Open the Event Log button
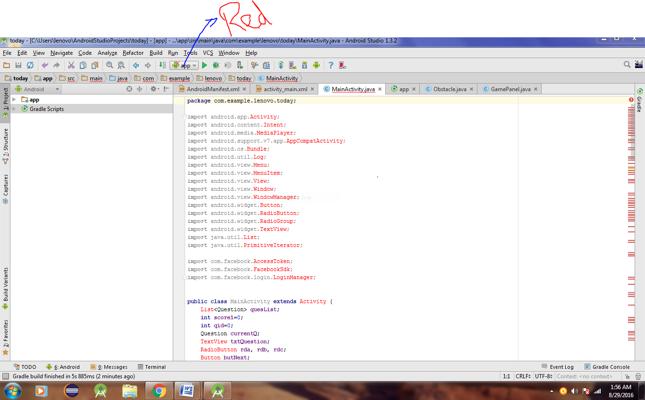The width and height of the screenshot is (645, 400). pyautogui.click(x=557, y=367)
